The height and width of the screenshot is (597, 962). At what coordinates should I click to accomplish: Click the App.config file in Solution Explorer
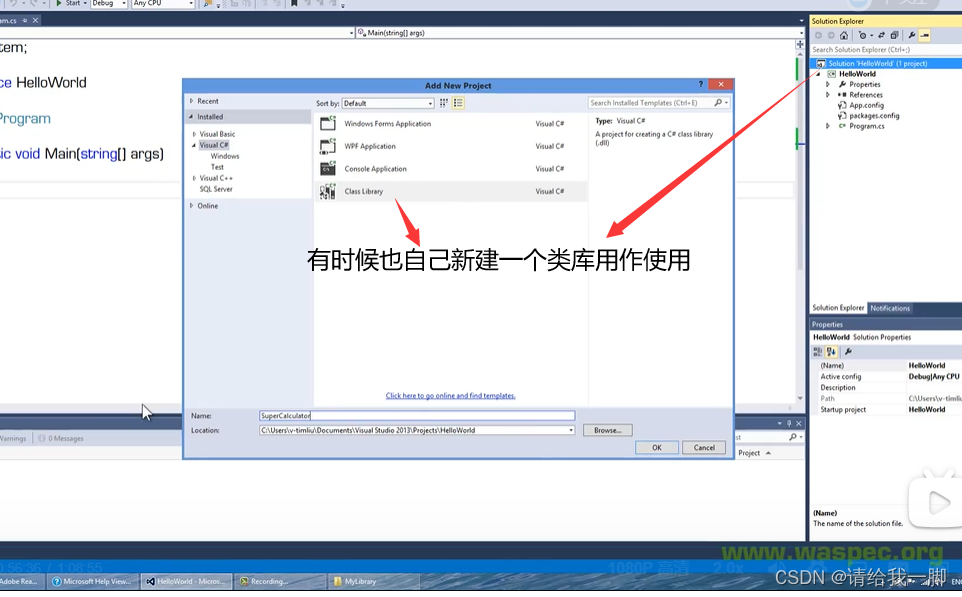(866, 105)
